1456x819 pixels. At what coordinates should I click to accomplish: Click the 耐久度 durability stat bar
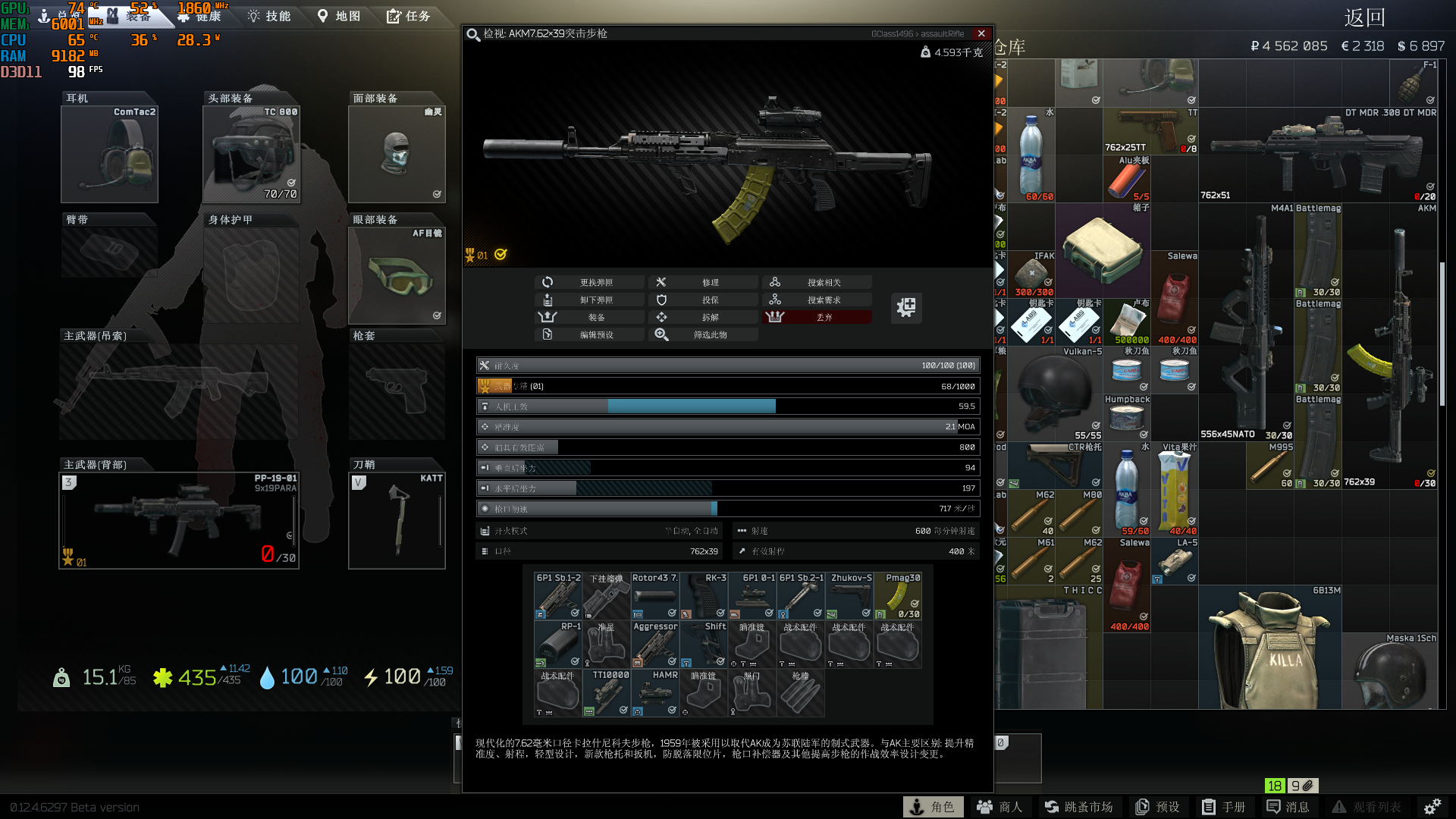(728, 366)
